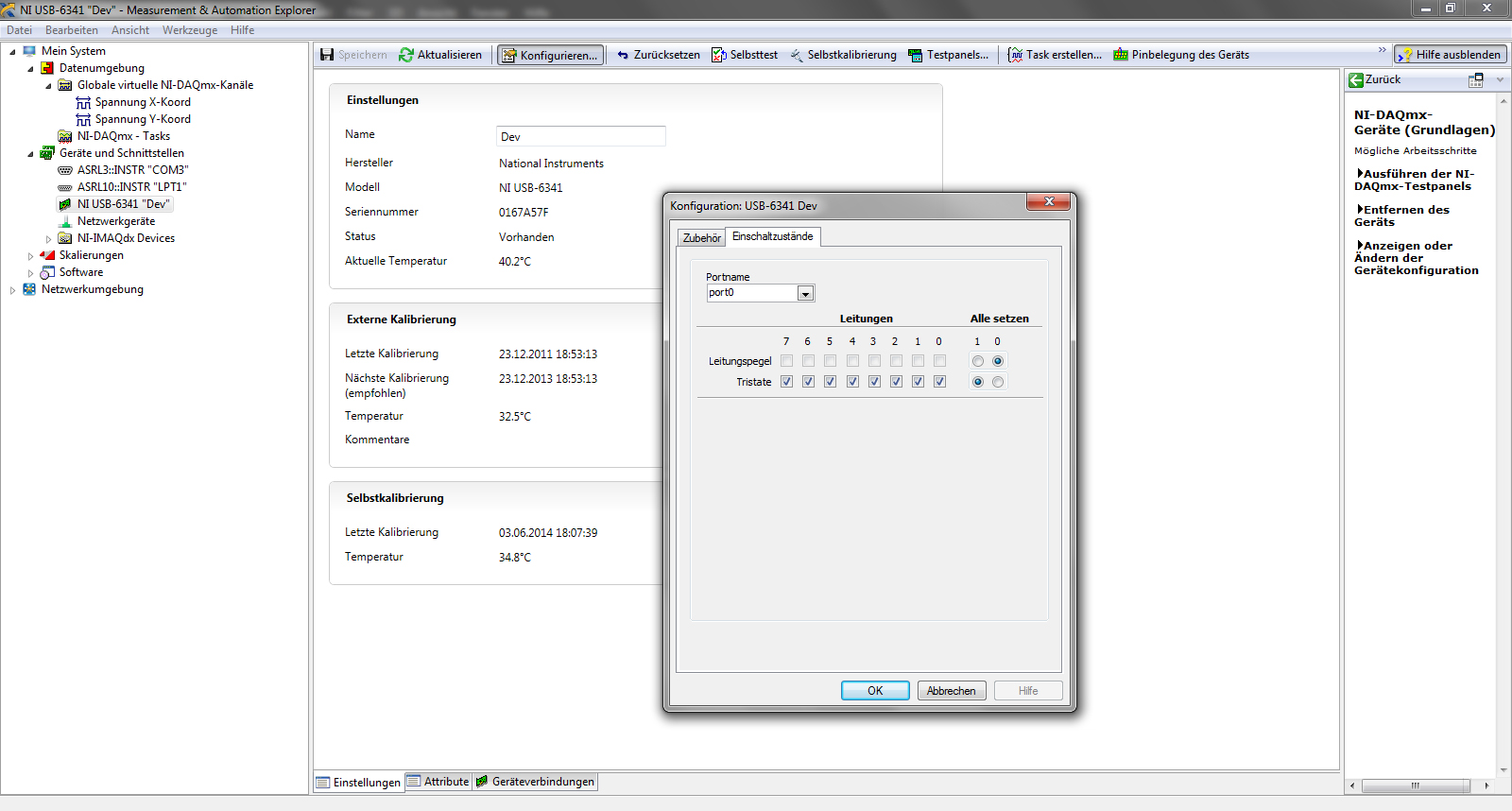Uncheck Tristate for line 7
Screen dimensions: 1512x811
pyautogui.click(x=786, y=382)
